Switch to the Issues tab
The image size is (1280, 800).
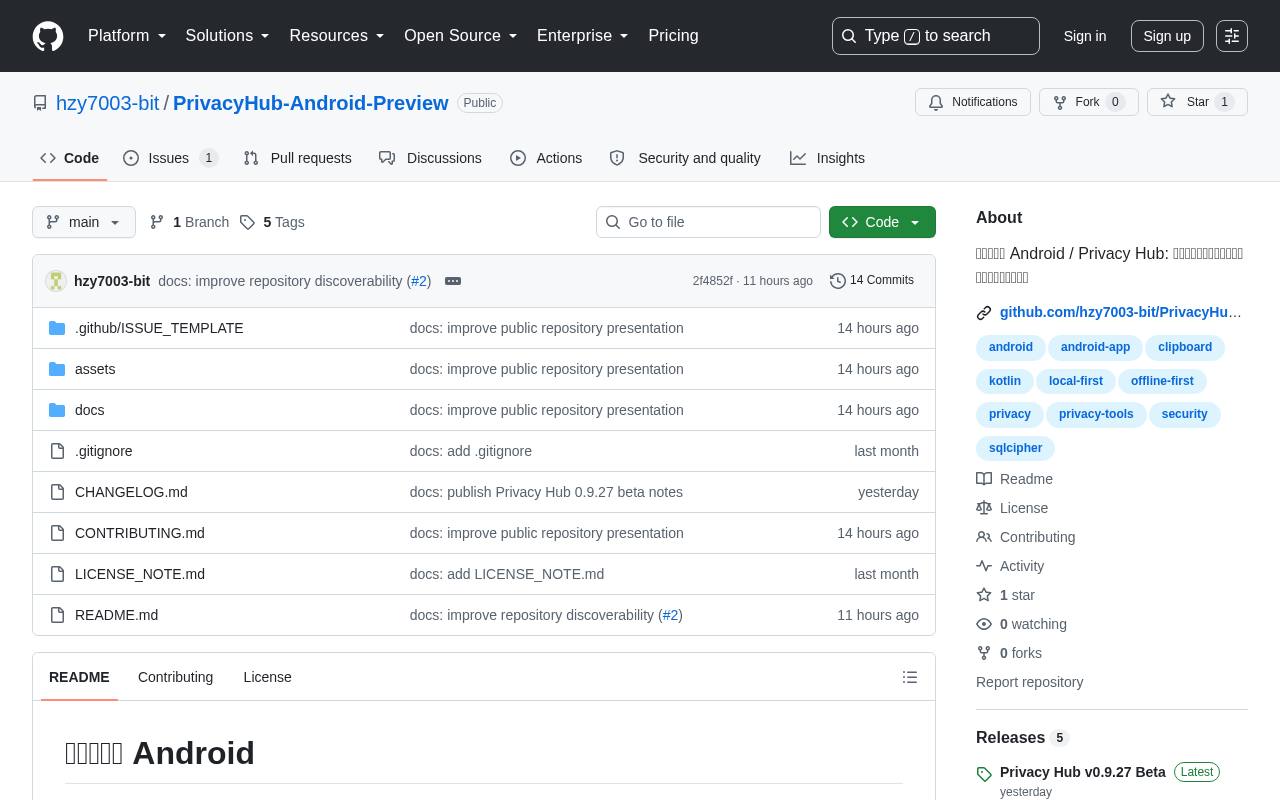(171, 158)
